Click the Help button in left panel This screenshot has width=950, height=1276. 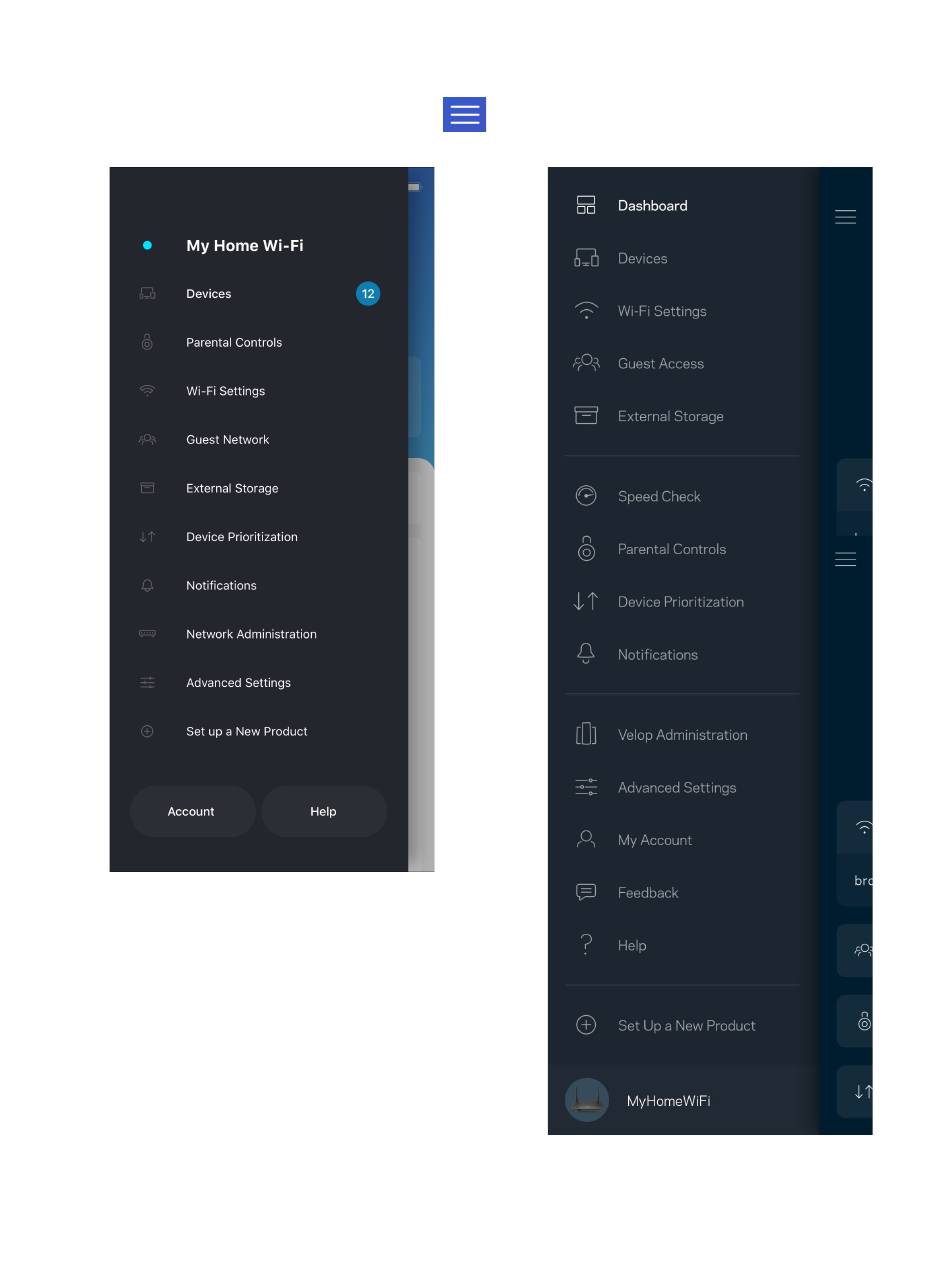(323, 811)
